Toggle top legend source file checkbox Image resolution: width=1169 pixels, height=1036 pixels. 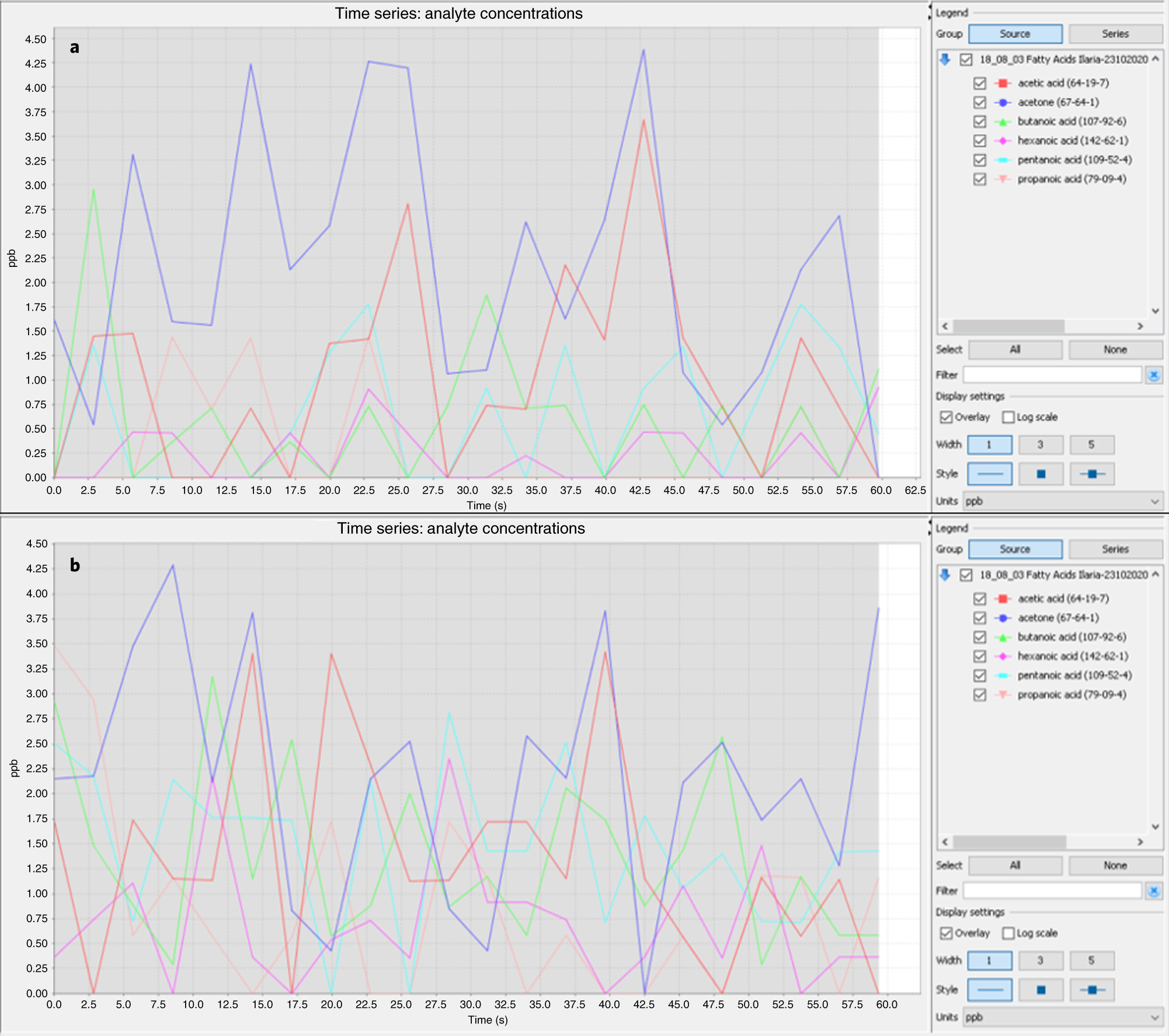tap(966, 60)
